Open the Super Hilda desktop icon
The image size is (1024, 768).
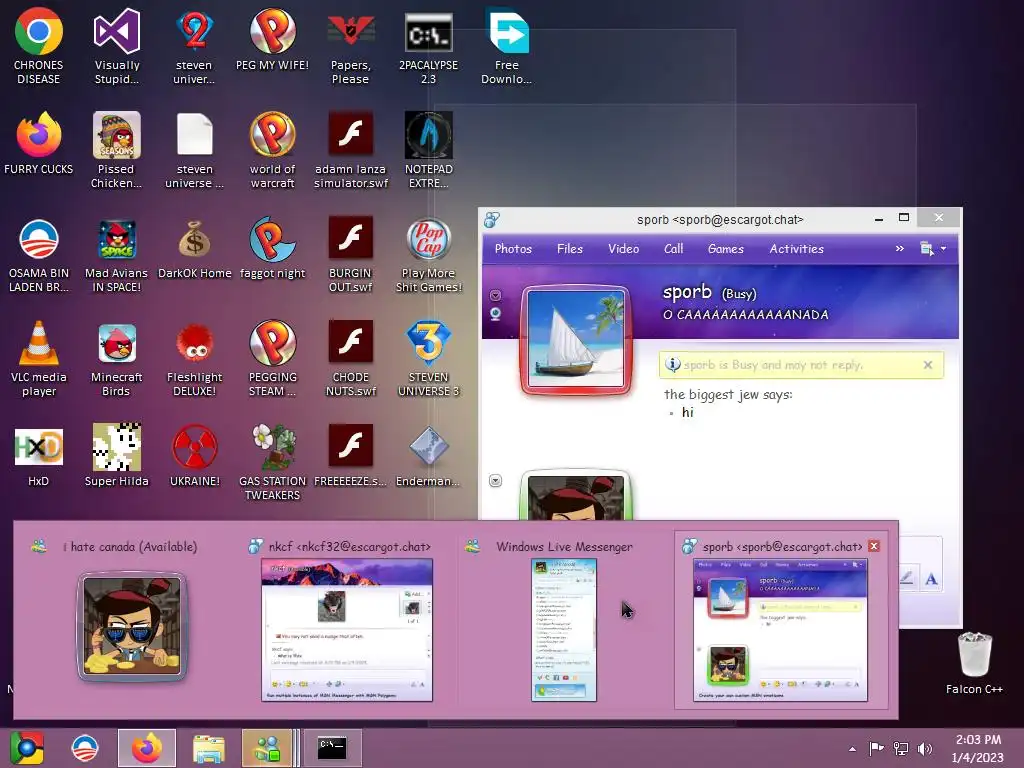tap(116, 456)
